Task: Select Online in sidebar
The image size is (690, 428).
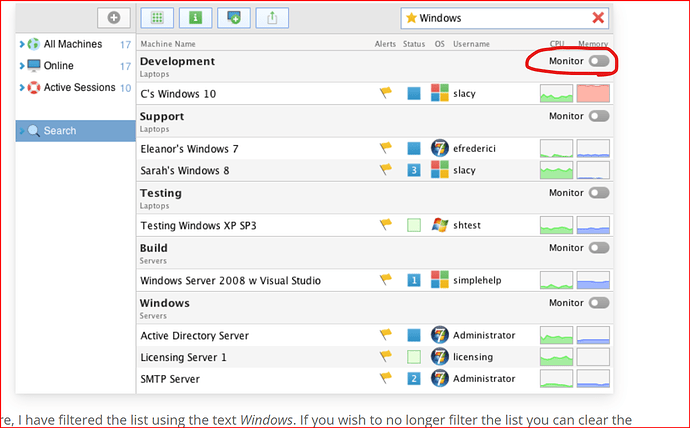Action: coord(75,66)
